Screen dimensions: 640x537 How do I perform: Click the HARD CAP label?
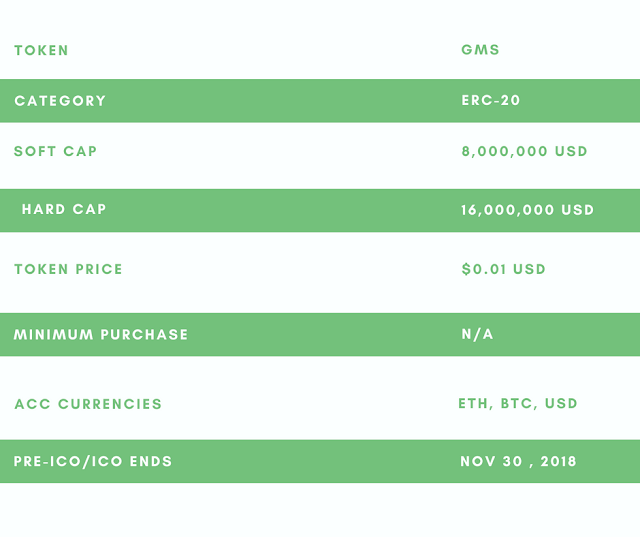[x=64, y=210]
